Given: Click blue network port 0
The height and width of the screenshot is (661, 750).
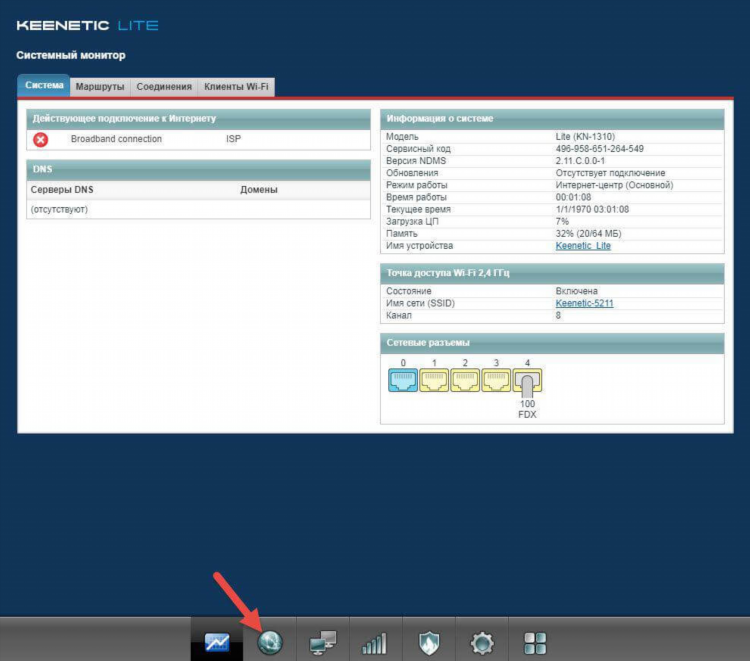Looking at the screenshot, I should (x=403, y=380).
